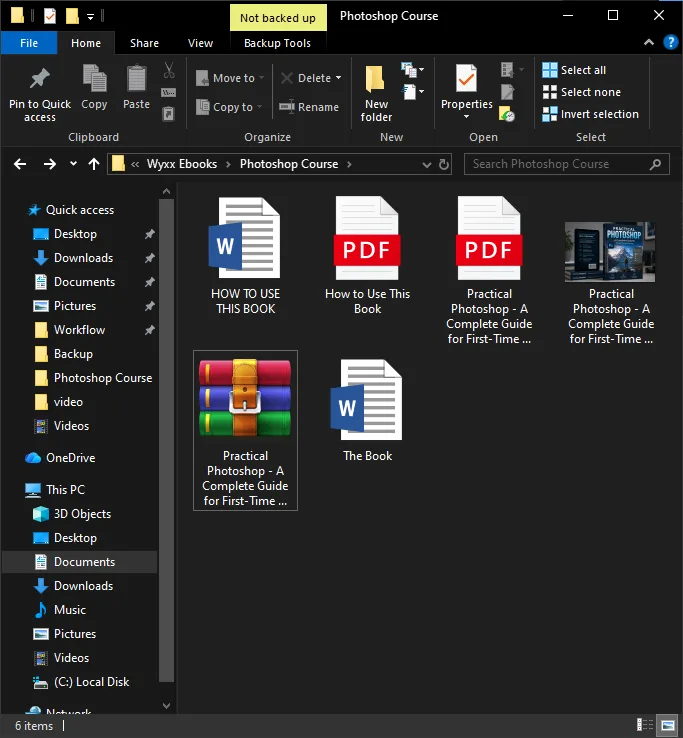Click the Edit icon in Open group

click(x=507, y=92)
